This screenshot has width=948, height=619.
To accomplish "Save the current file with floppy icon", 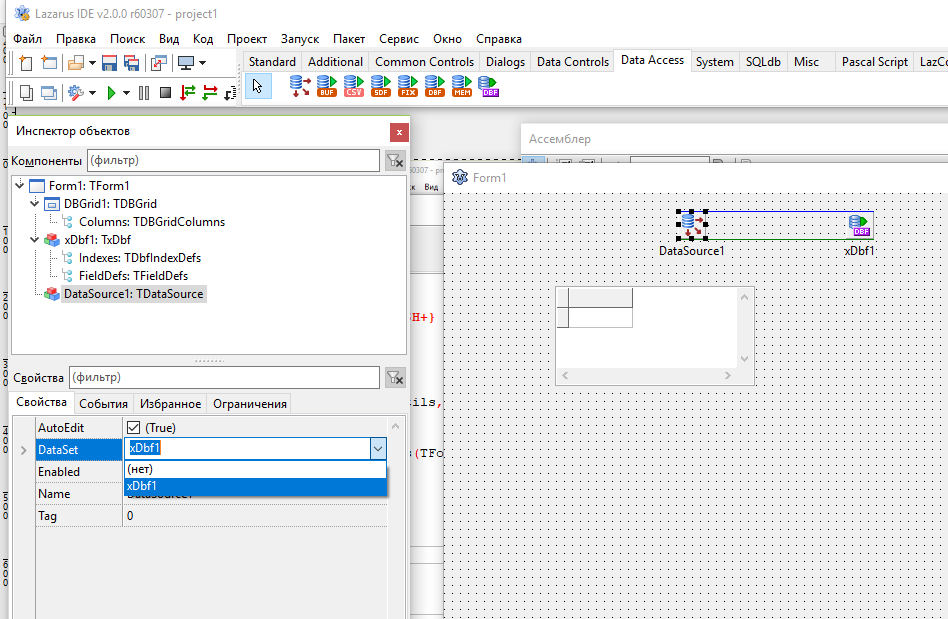I will point(109,63).
